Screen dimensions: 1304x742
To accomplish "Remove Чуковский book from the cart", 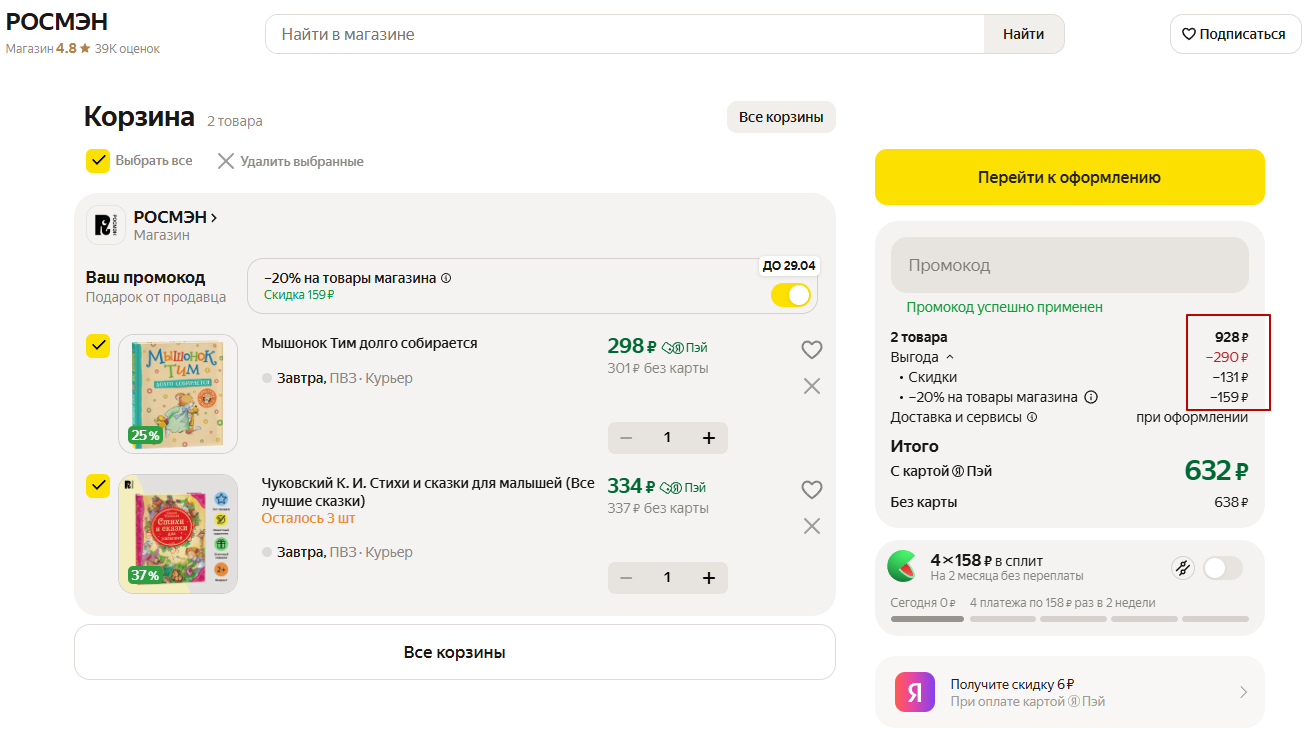I will click(x=812, y=526).
